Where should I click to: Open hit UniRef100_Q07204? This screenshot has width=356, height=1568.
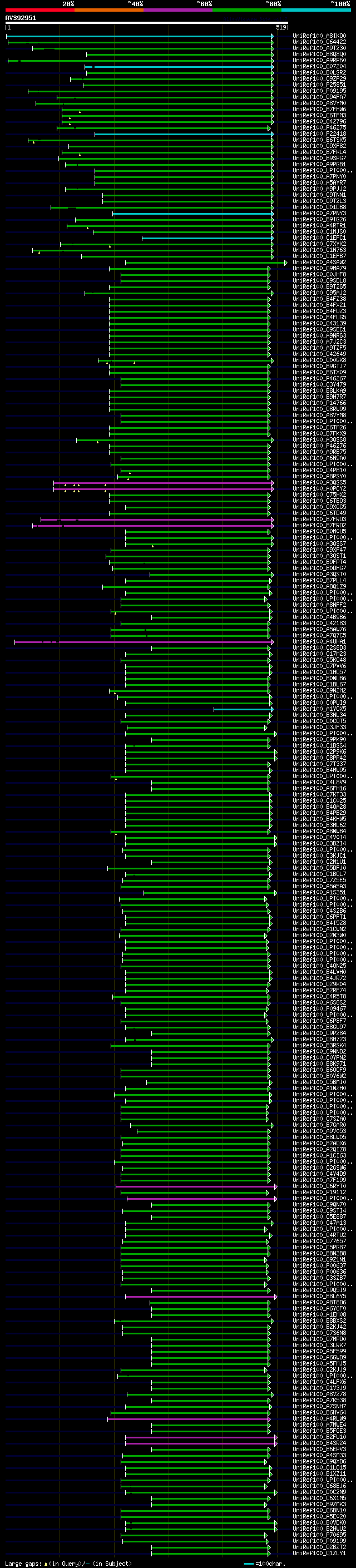(x=319, y=66)
